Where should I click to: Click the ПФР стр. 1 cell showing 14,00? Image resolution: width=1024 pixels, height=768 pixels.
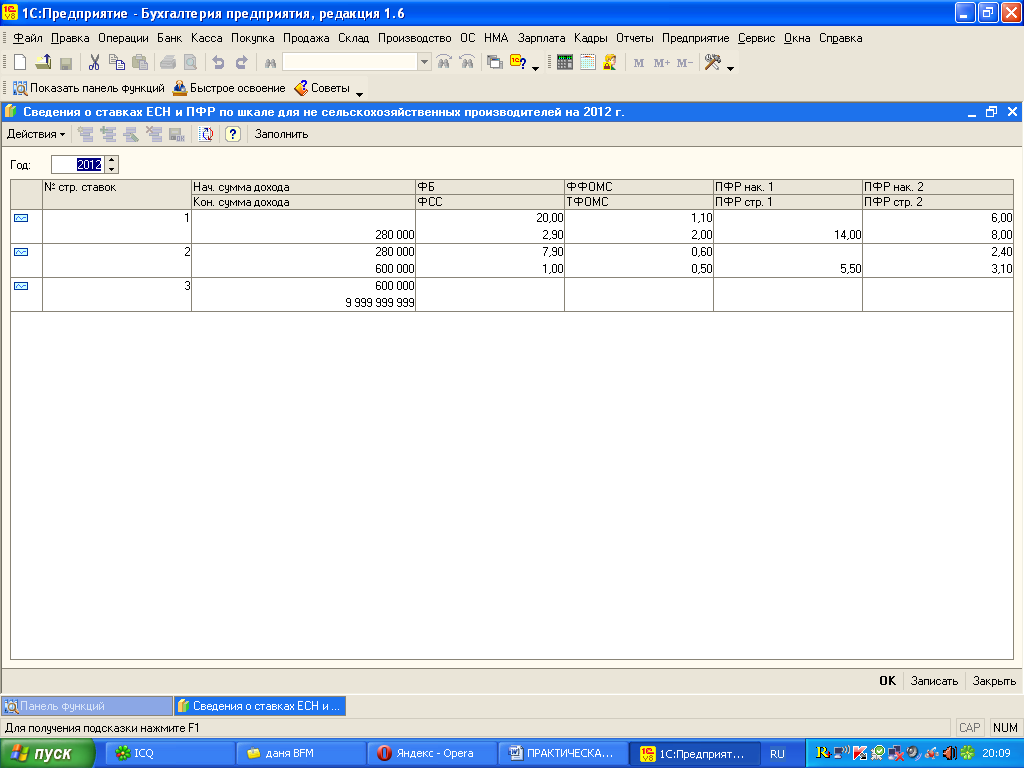coord(788,234)
